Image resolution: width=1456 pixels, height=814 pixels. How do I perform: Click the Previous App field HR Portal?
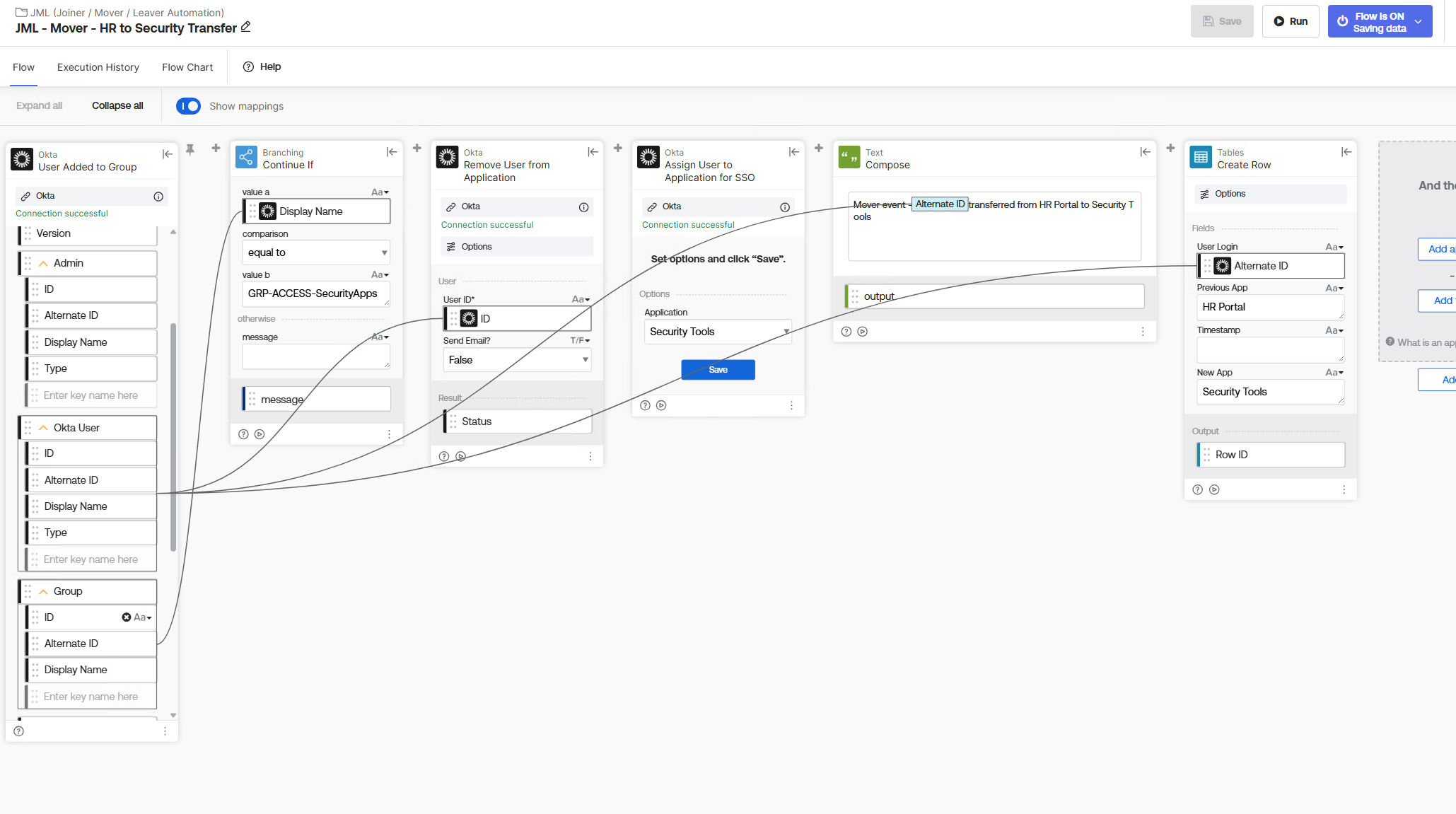[x=1270, y=307]
